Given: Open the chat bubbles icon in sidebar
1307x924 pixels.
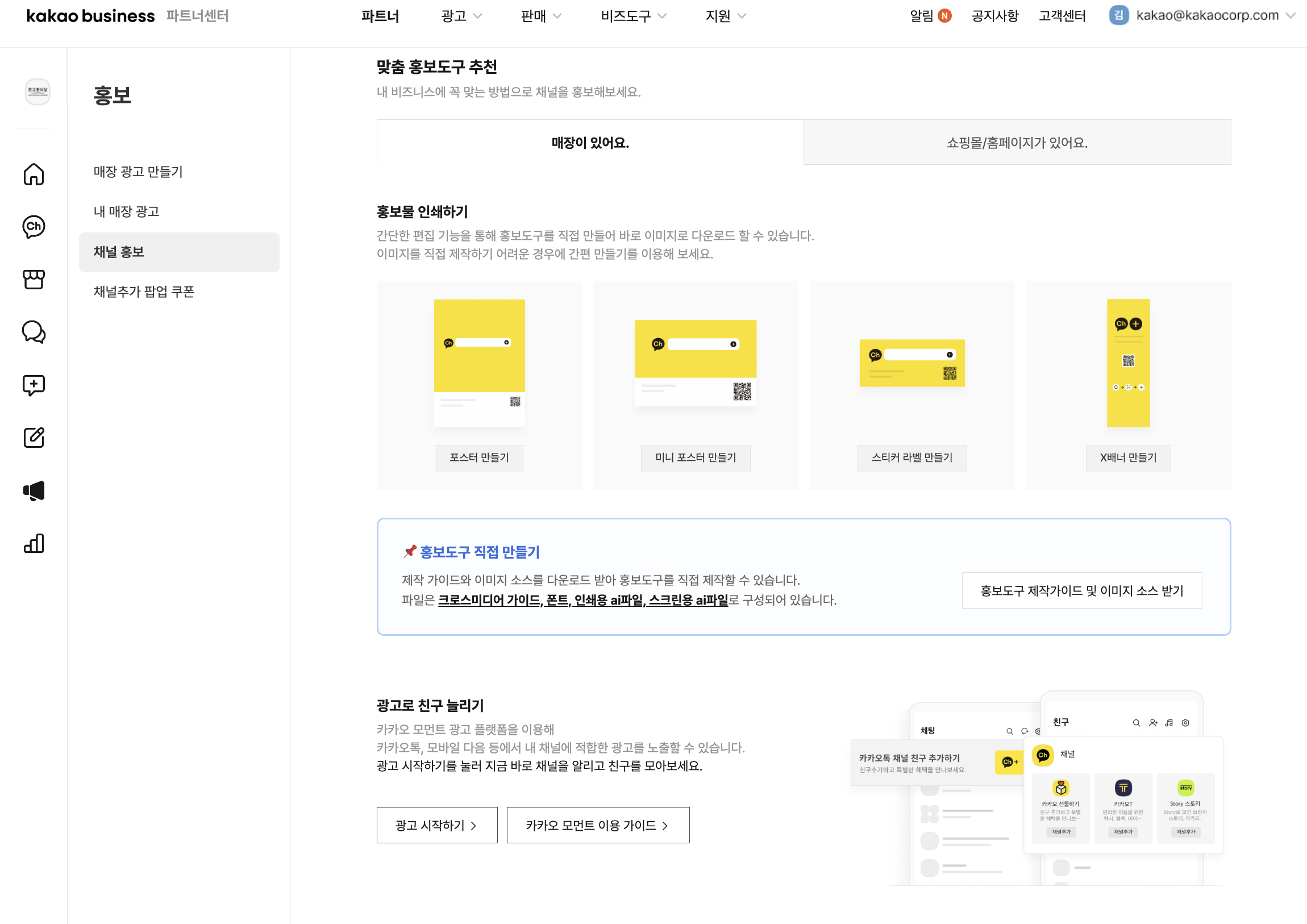Looking at the screenshot, I should (34, 332).
